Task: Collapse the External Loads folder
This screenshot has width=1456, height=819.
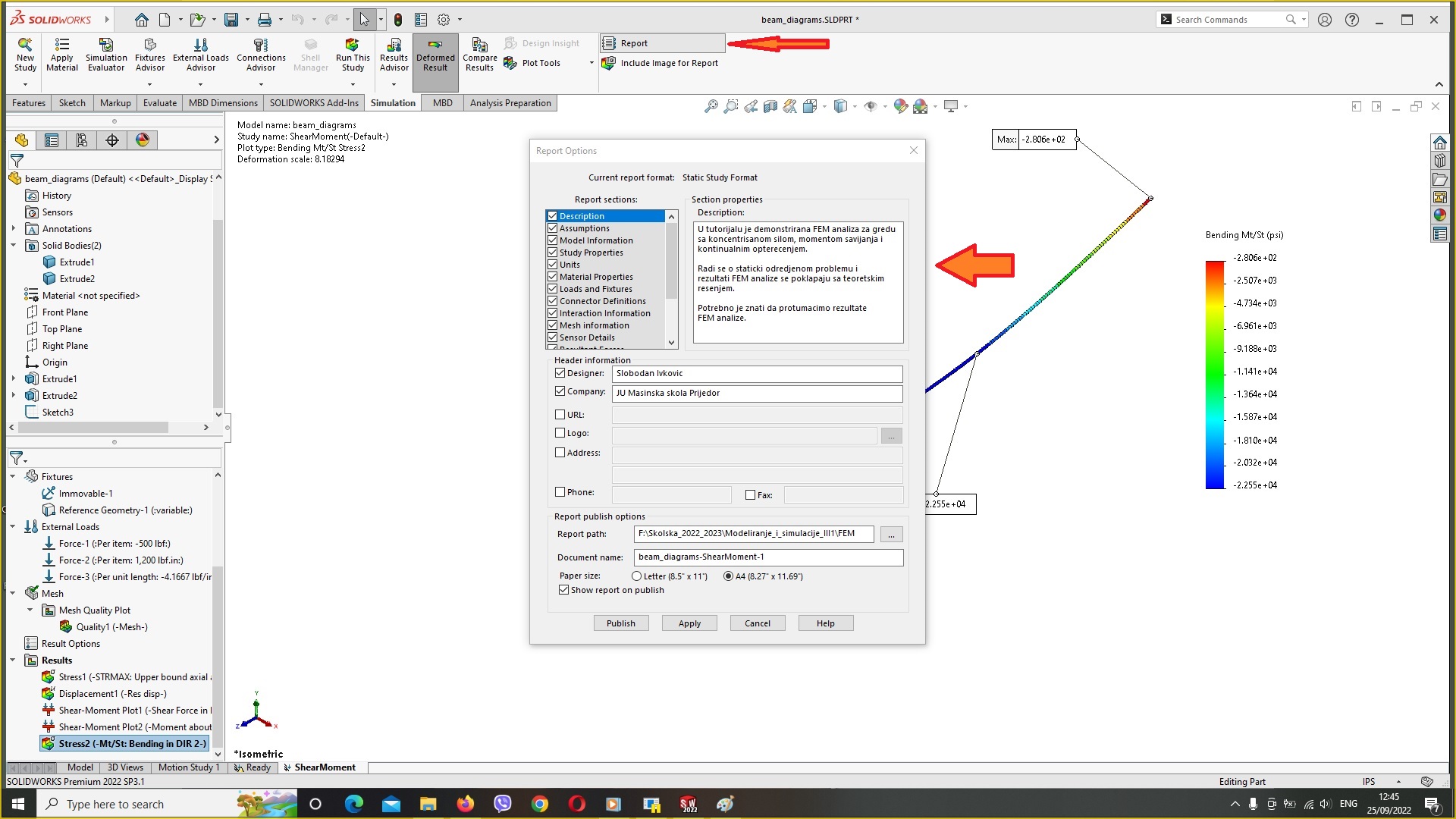Action: pyautogui.click(x=13, y=527)
